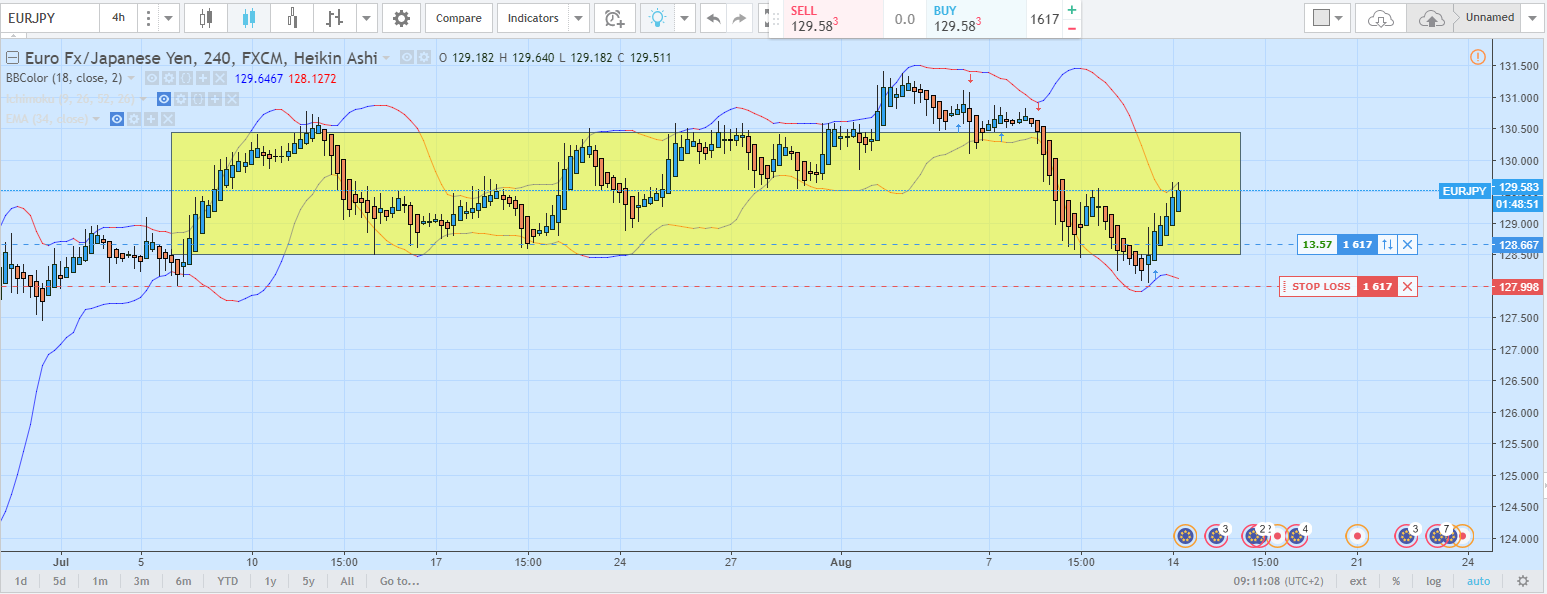The height and width of the screenshot is (594, 1547).
Task: Cancel the stop loss order
Action: (x=1407, y=287)
